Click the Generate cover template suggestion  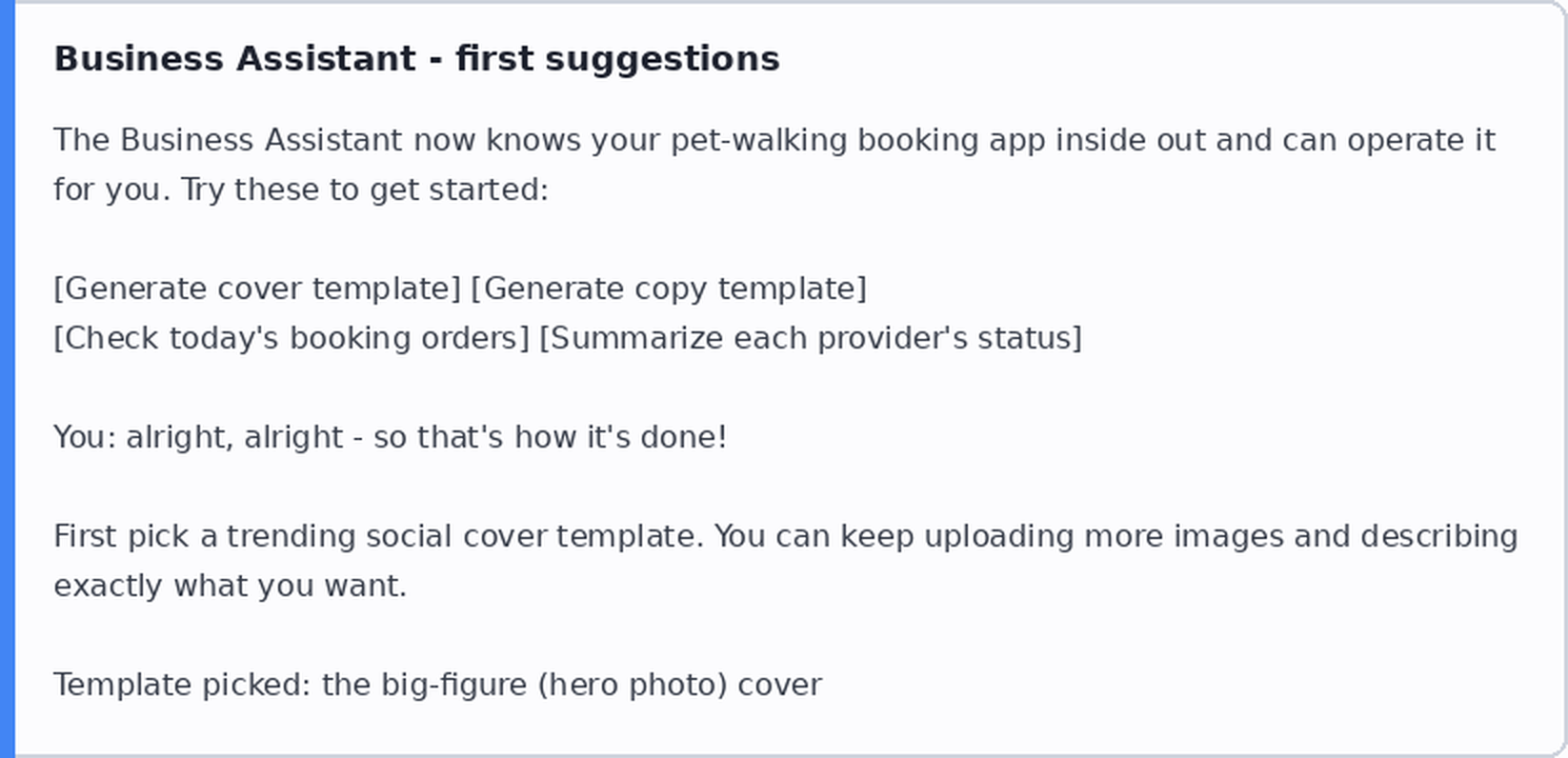257,289
